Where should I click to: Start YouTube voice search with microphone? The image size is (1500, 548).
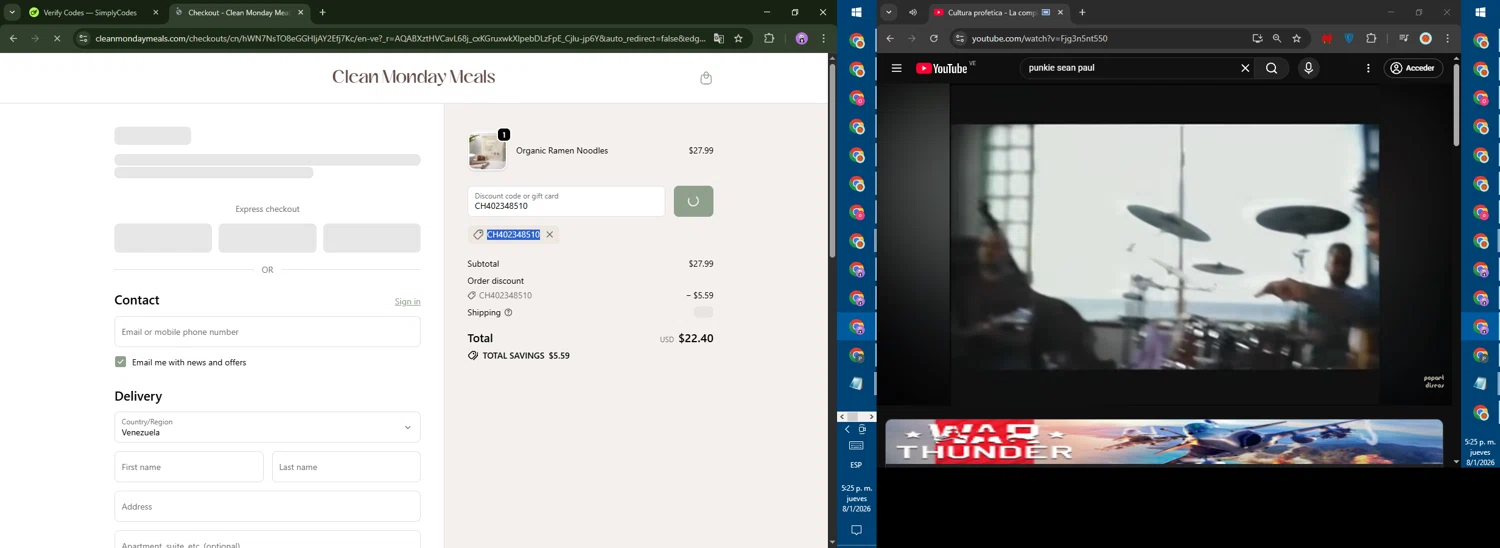(1308, 68)
